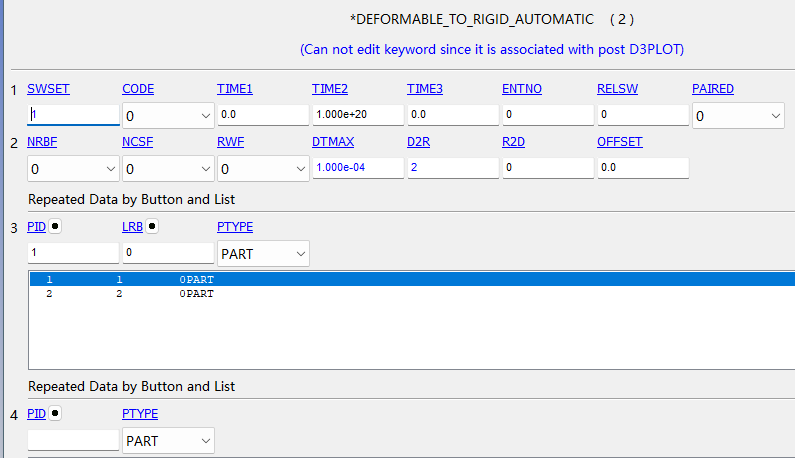Click the pick button next to LRB
Image resolution: width=795 pixels, height=458 pixels.
pos(152,226)
